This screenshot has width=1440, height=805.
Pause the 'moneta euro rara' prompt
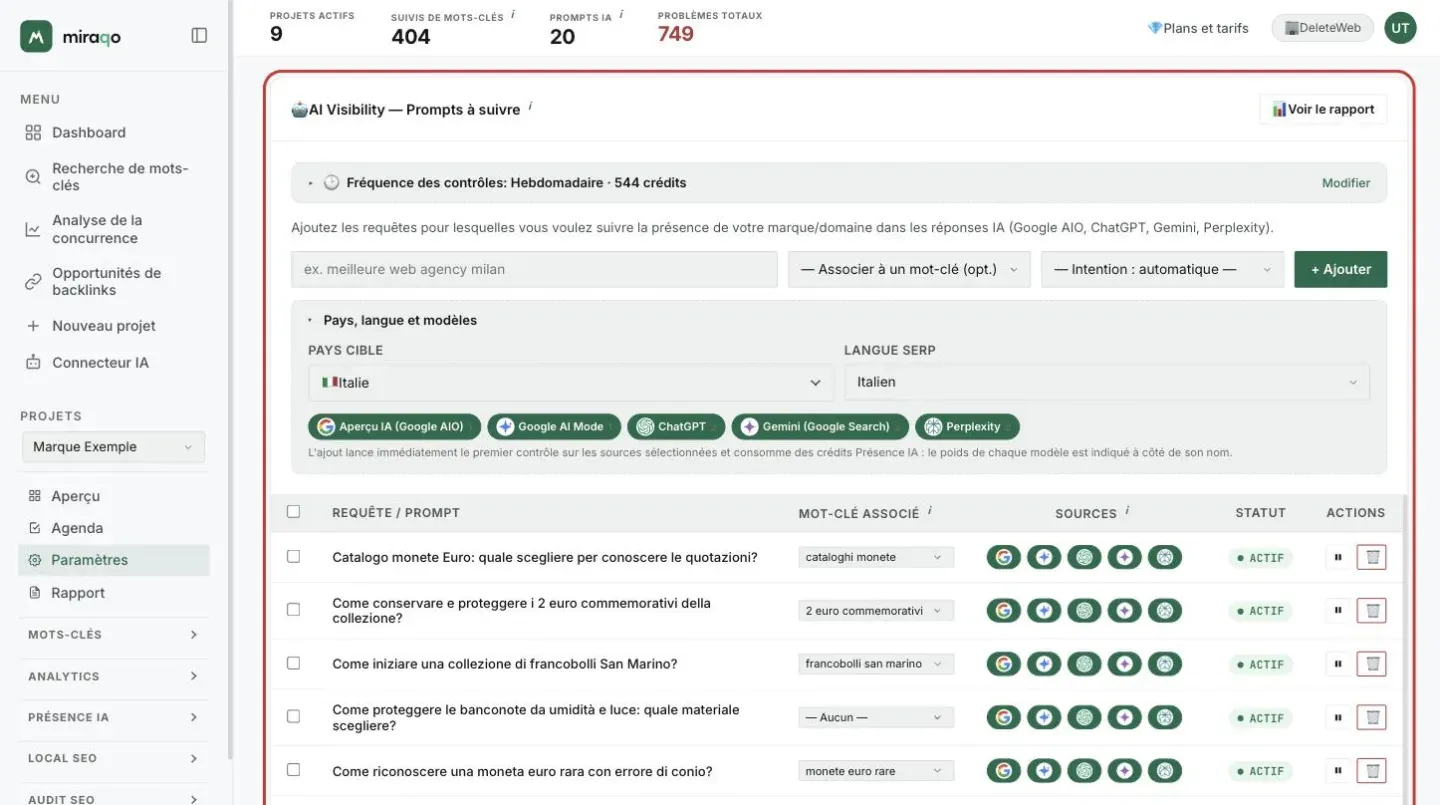coord(1337,771)
